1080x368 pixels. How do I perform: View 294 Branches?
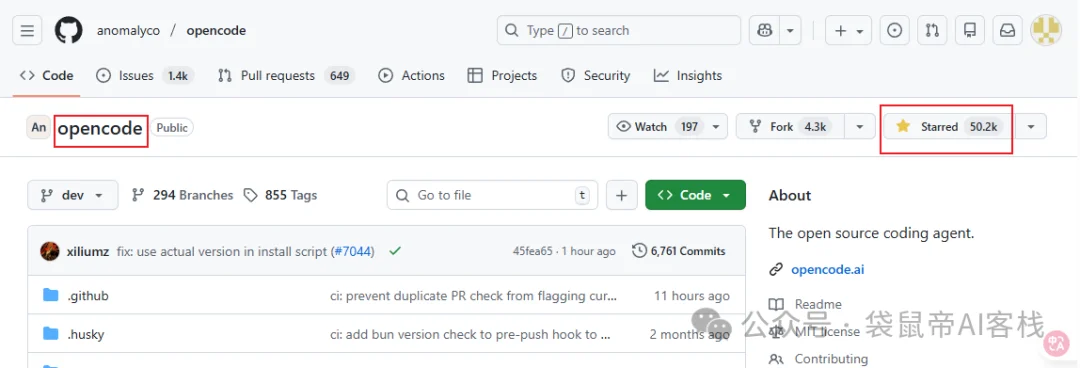tap(183, 195)
